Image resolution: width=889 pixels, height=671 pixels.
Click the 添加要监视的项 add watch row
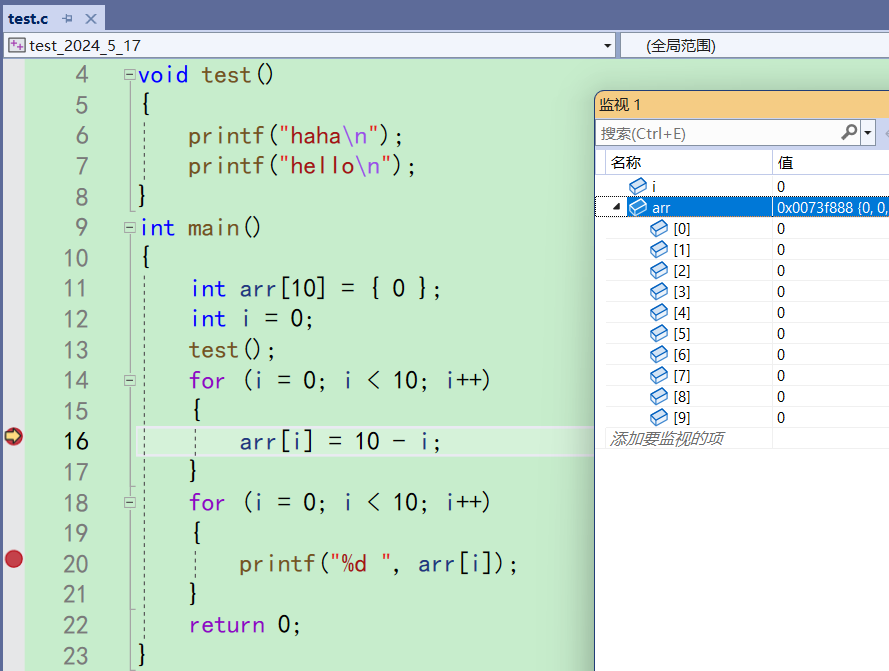coord(667,438)
